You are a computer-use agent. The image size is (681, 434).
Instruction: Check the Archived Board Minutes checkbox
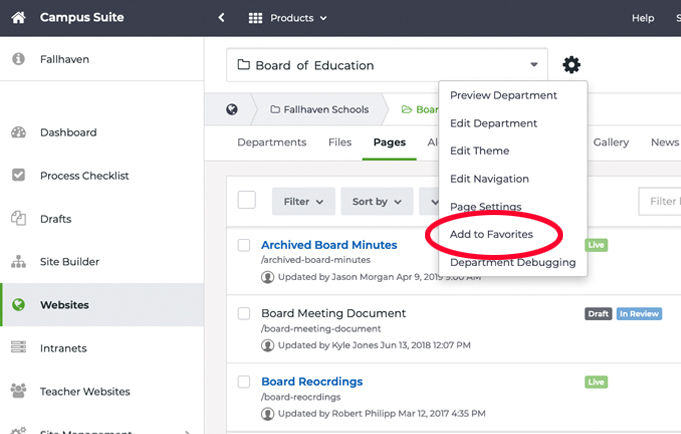[x=244, y=245]
